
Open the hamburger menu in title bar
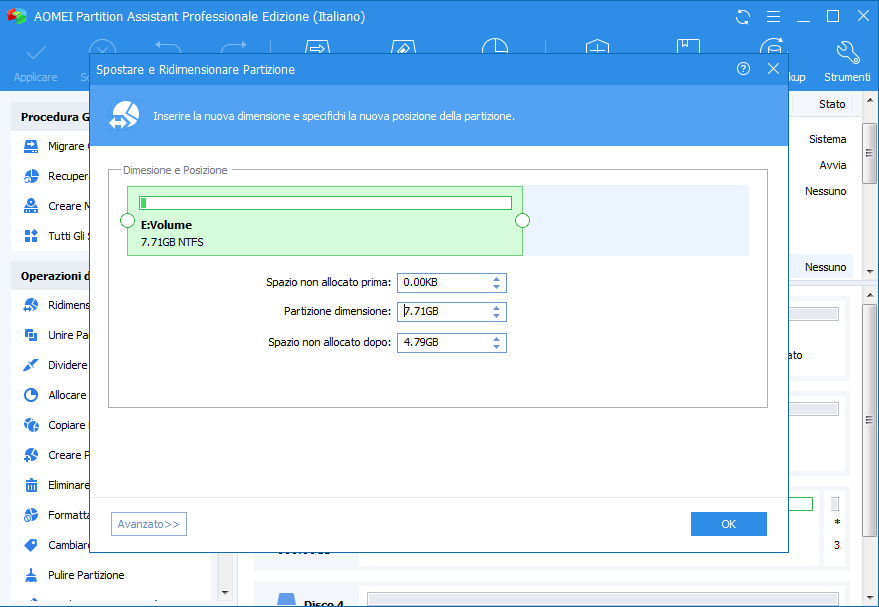click(773, 17)
